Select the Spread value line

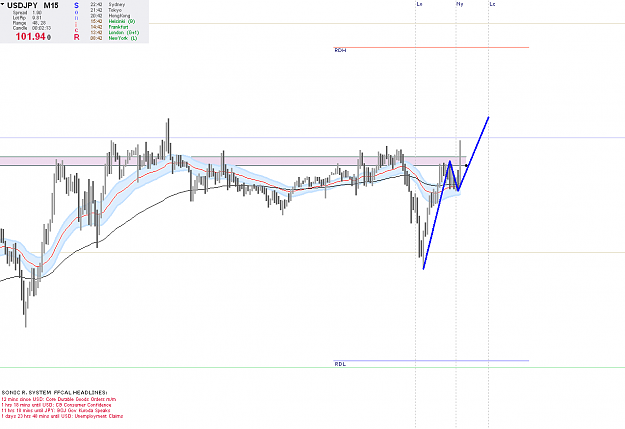[x=27, y=13]
